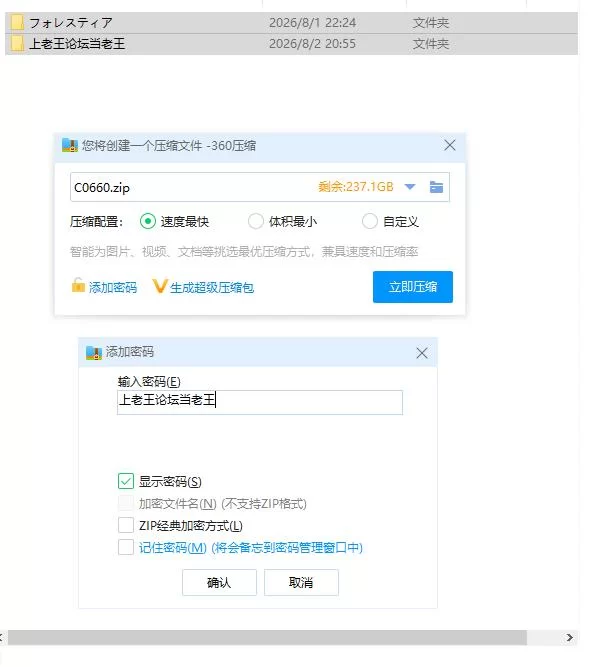Click the orange V super-compress icon
597x667 pixels.
[x=160, y=286]
